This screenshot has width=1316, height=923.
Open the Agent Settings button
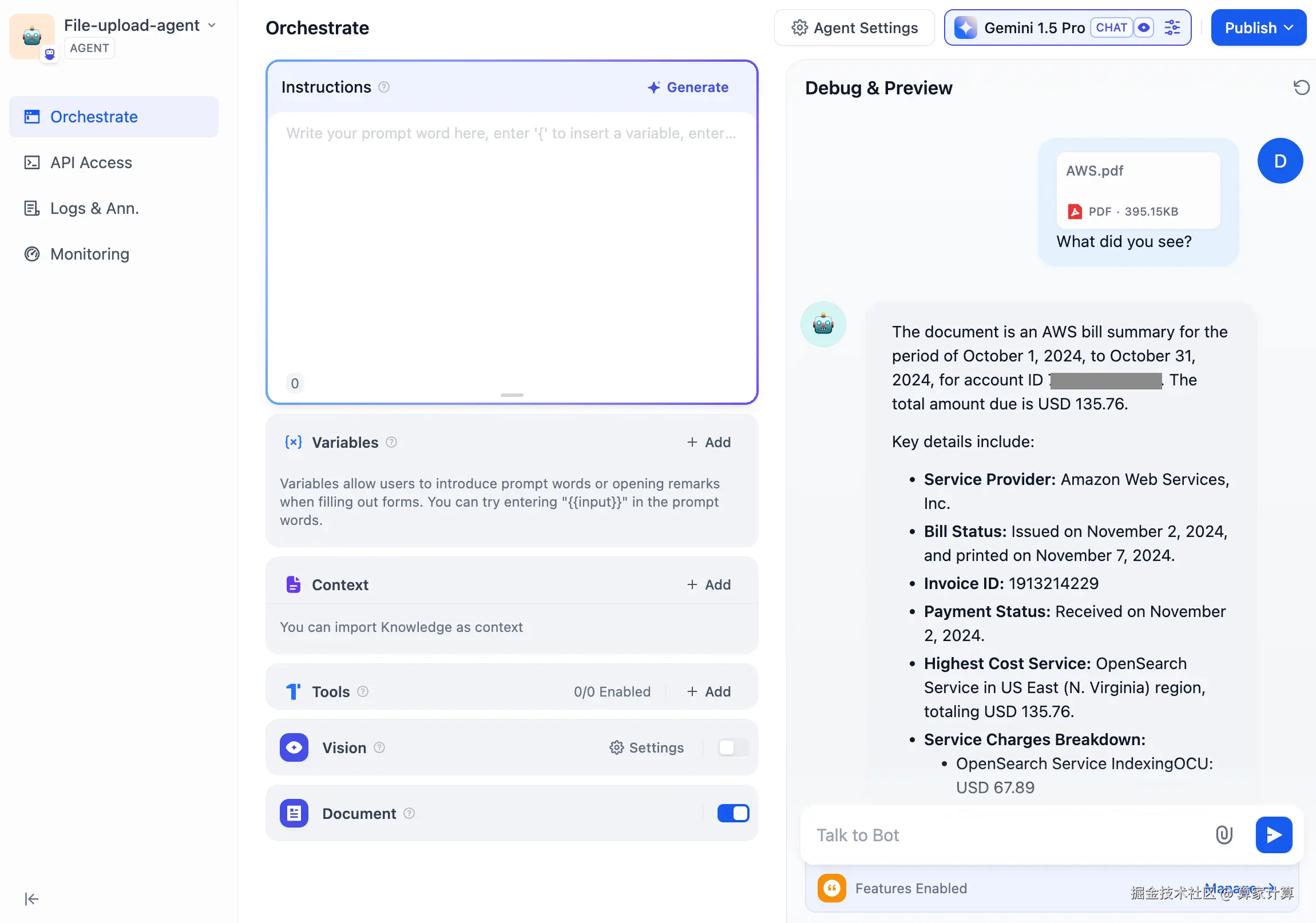click(854, 27)
